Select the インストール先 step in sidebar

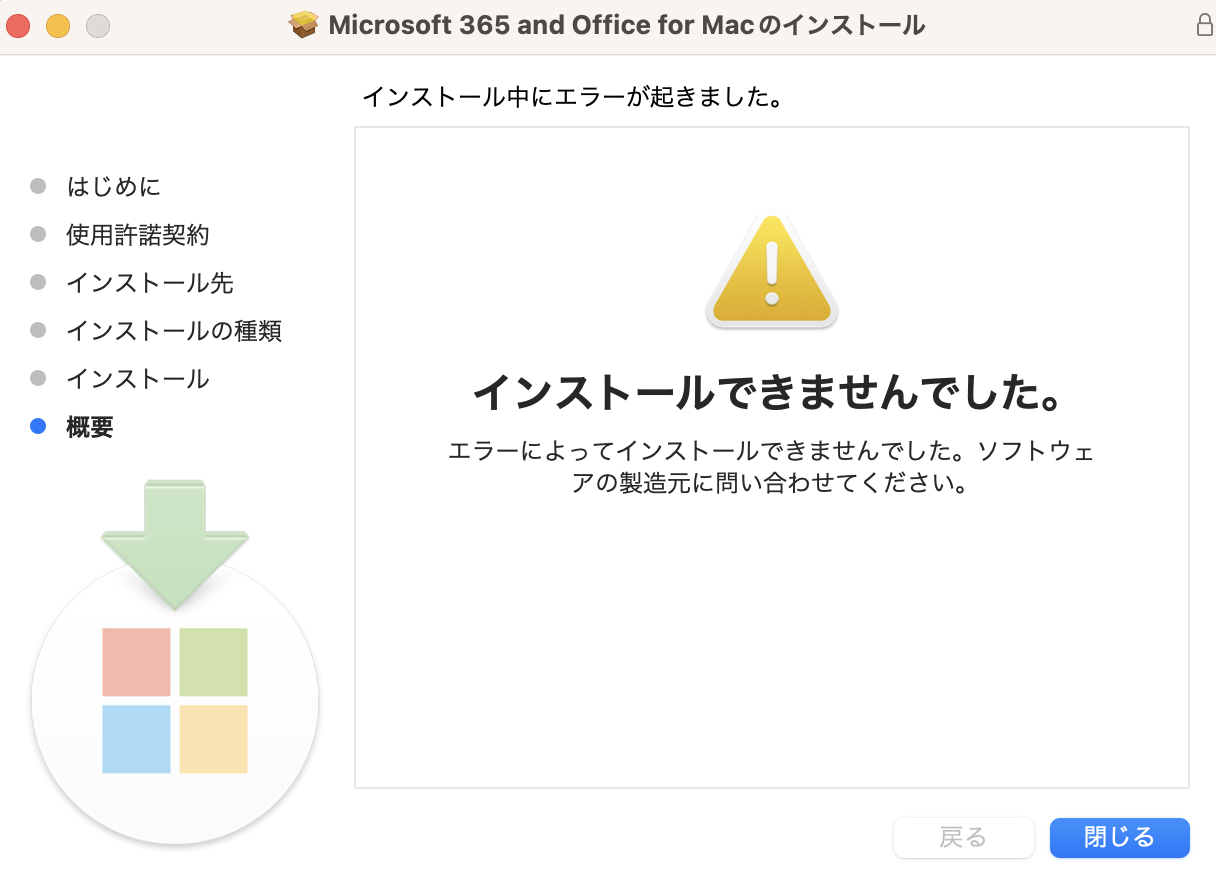(150, 283)
